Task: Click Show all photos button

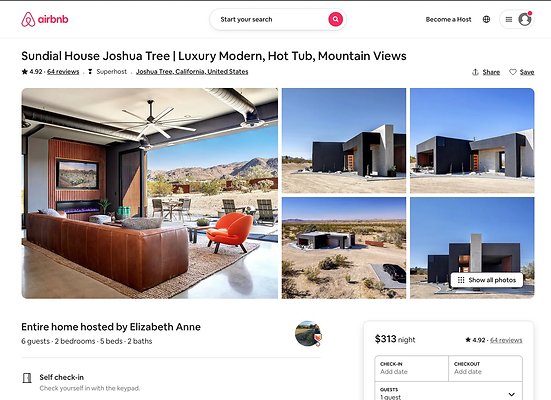Action: point(487,280)
